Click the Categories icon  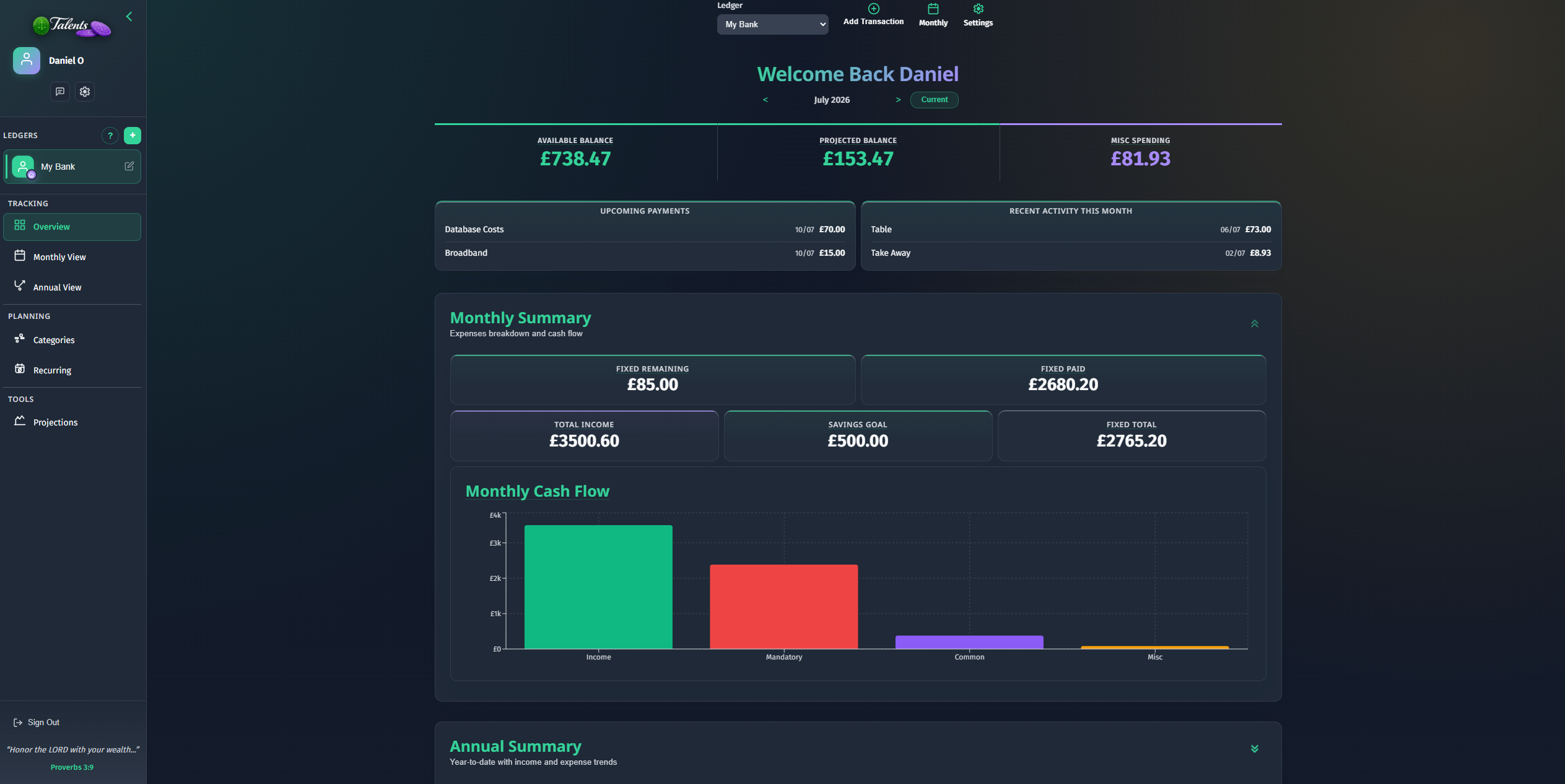(x=20, y=339)
